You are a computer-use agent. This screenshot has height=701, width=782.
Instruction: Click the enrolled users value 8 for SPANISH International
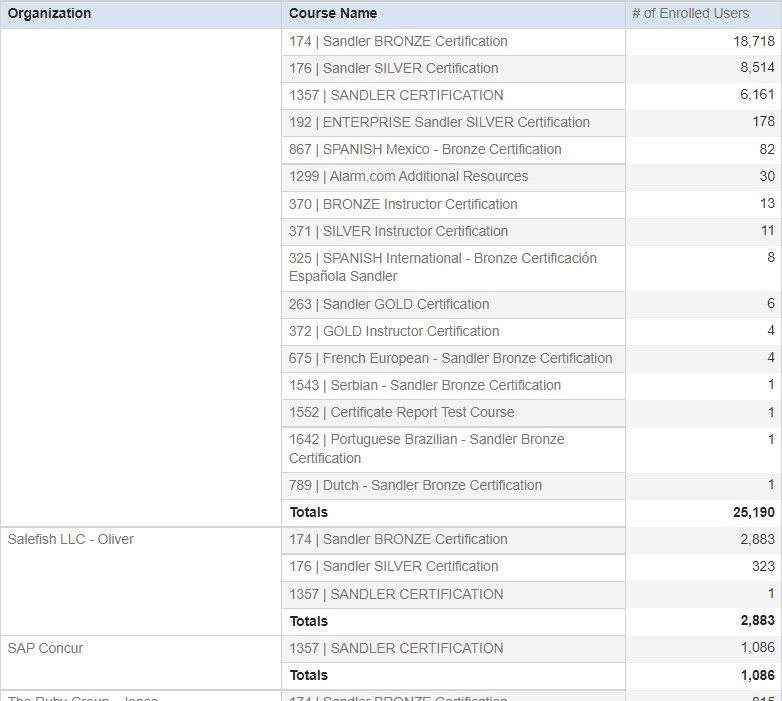point(771,258)
